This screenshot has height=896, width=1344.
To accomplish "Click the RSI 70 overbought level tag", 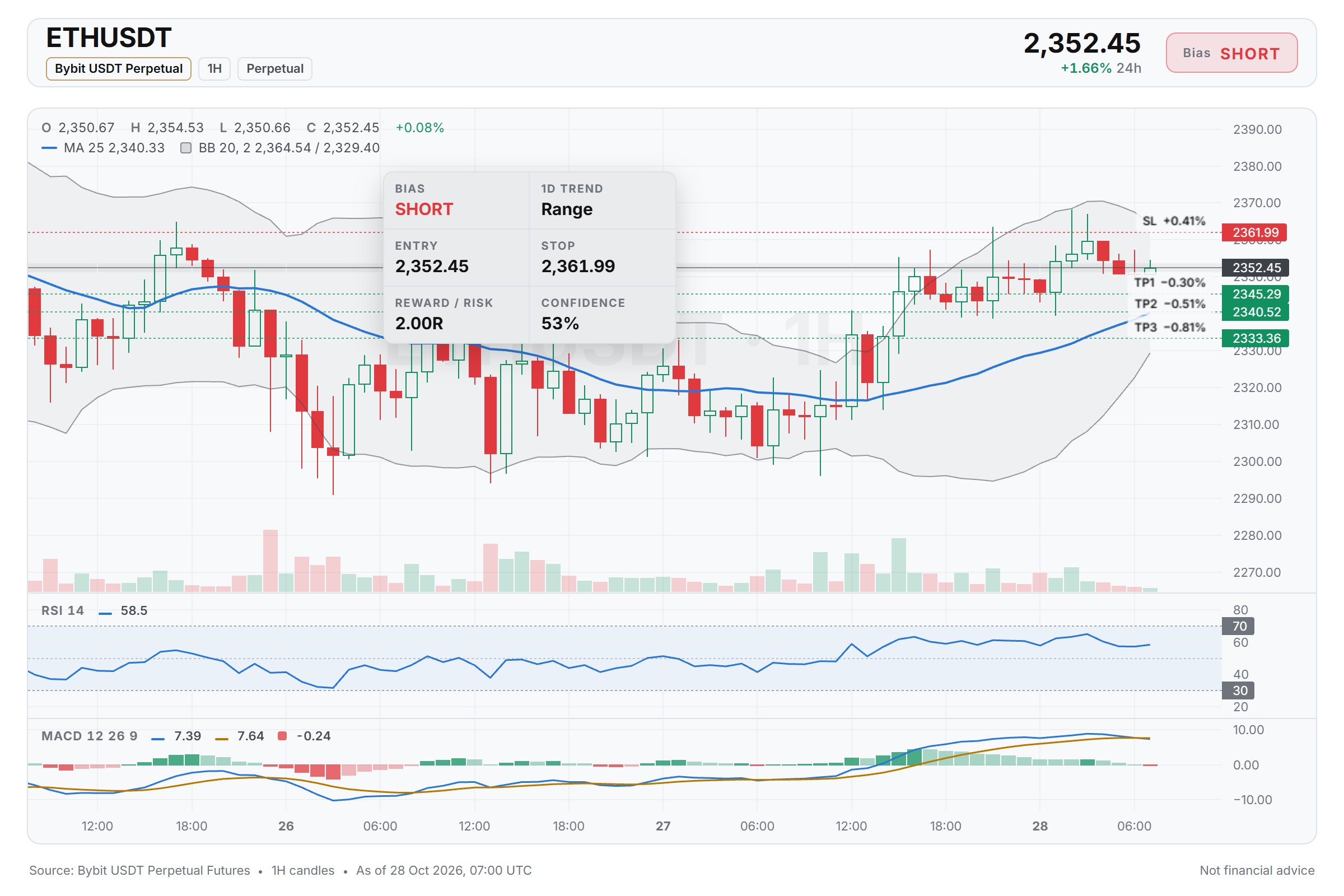I will point(1238,626).
